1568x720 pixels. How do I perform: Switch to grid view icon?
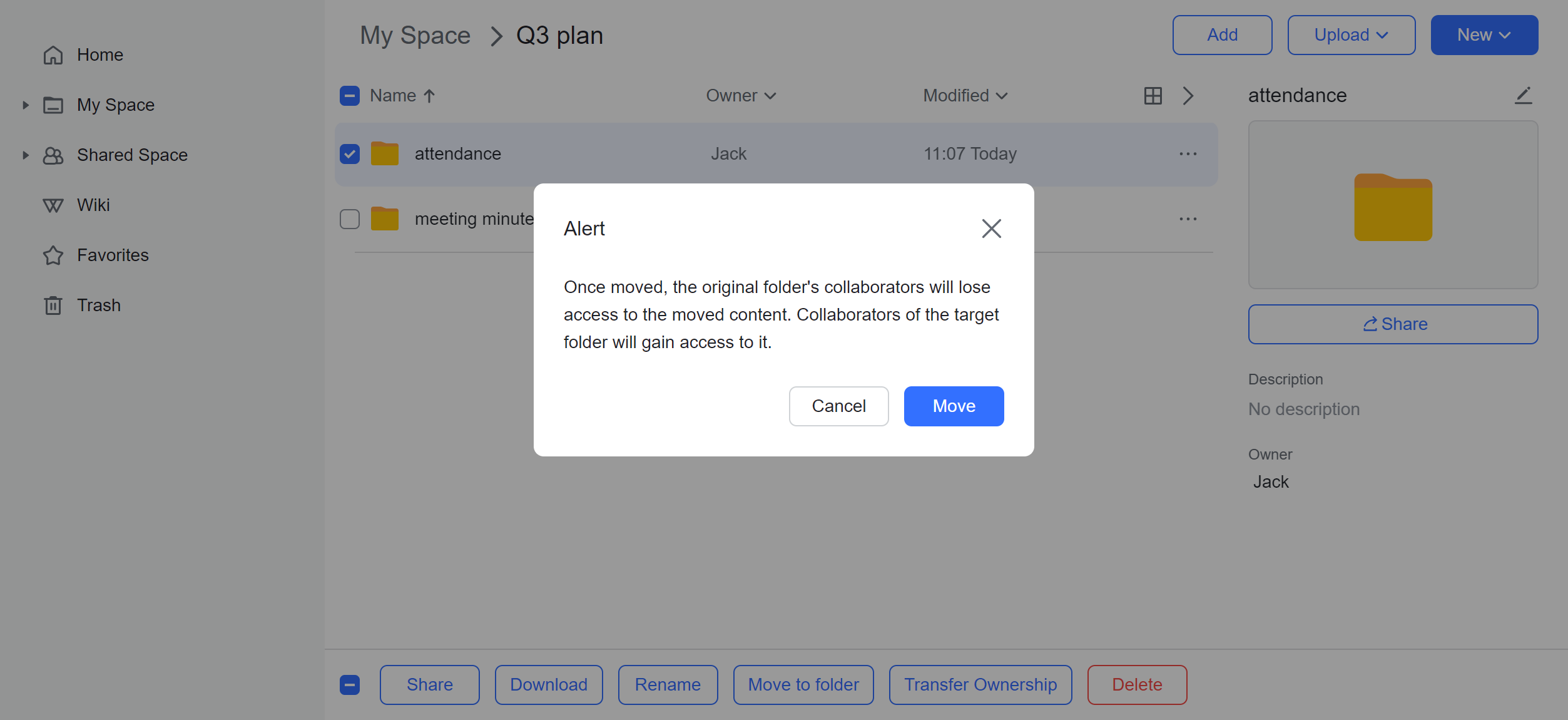pyautogui.click(x=1153, y=96)
